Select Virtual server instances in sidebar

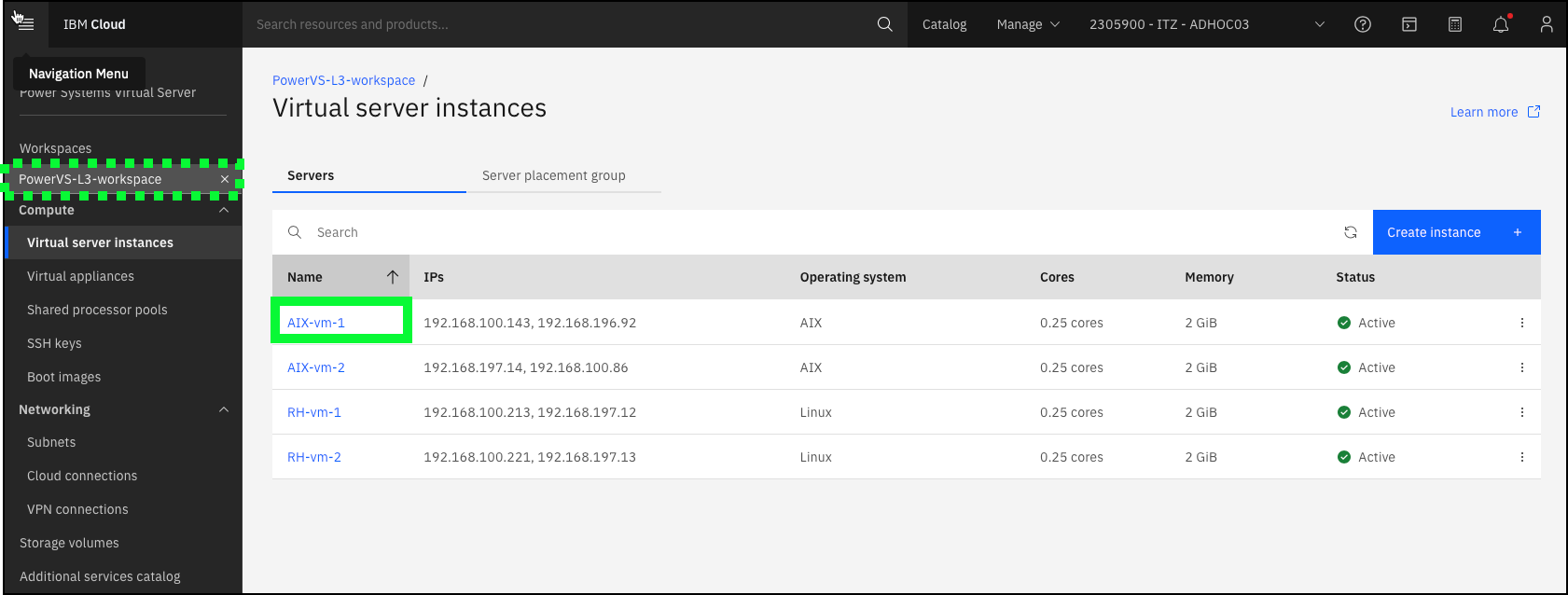click(123, 242)
